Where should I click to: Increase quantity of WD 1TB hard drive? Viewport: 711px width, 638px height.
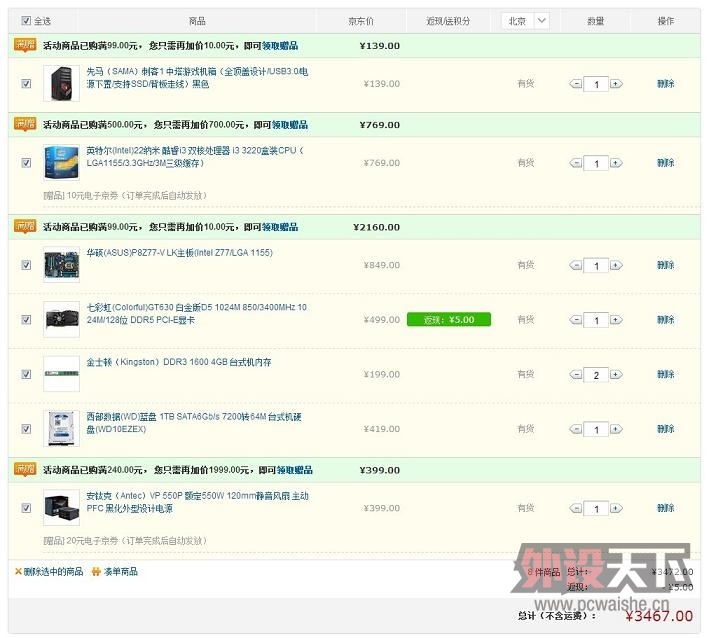(x=616, y=429)
